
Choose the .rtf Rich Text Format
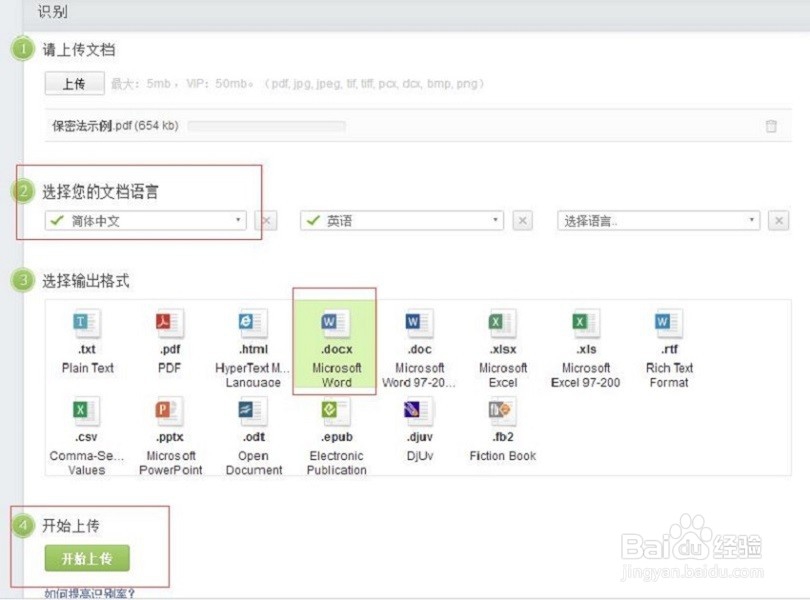[669, 347]
